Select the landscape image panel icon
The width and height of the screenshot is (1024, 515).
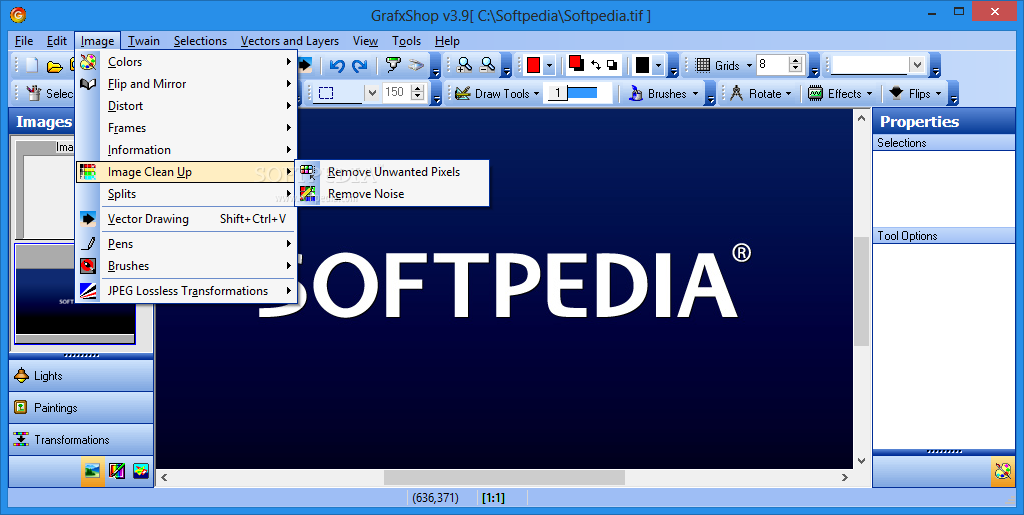click(x=93, y=470)
